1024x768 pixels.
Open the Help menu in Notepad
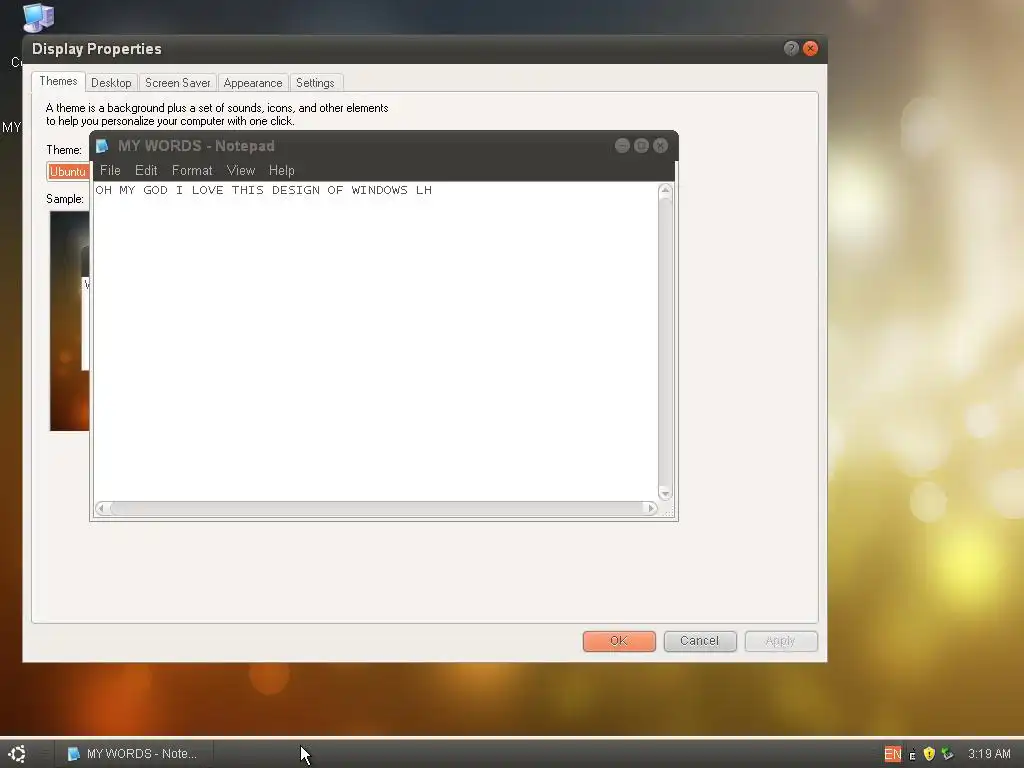tap(281, 170)
